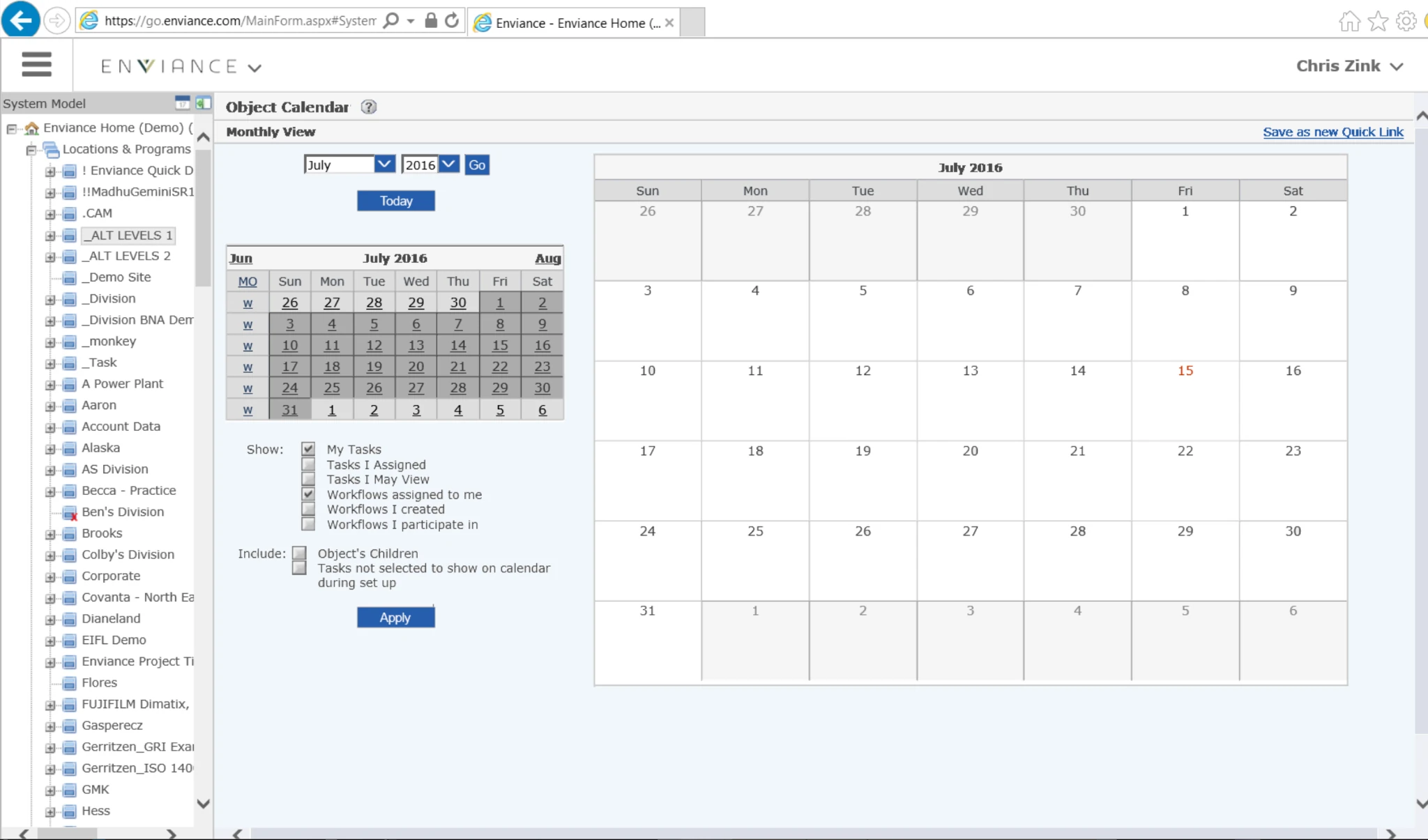Collapse the Locations & Programs tree node
Viewport: 1428px width, 840px height.
point(31,150)
